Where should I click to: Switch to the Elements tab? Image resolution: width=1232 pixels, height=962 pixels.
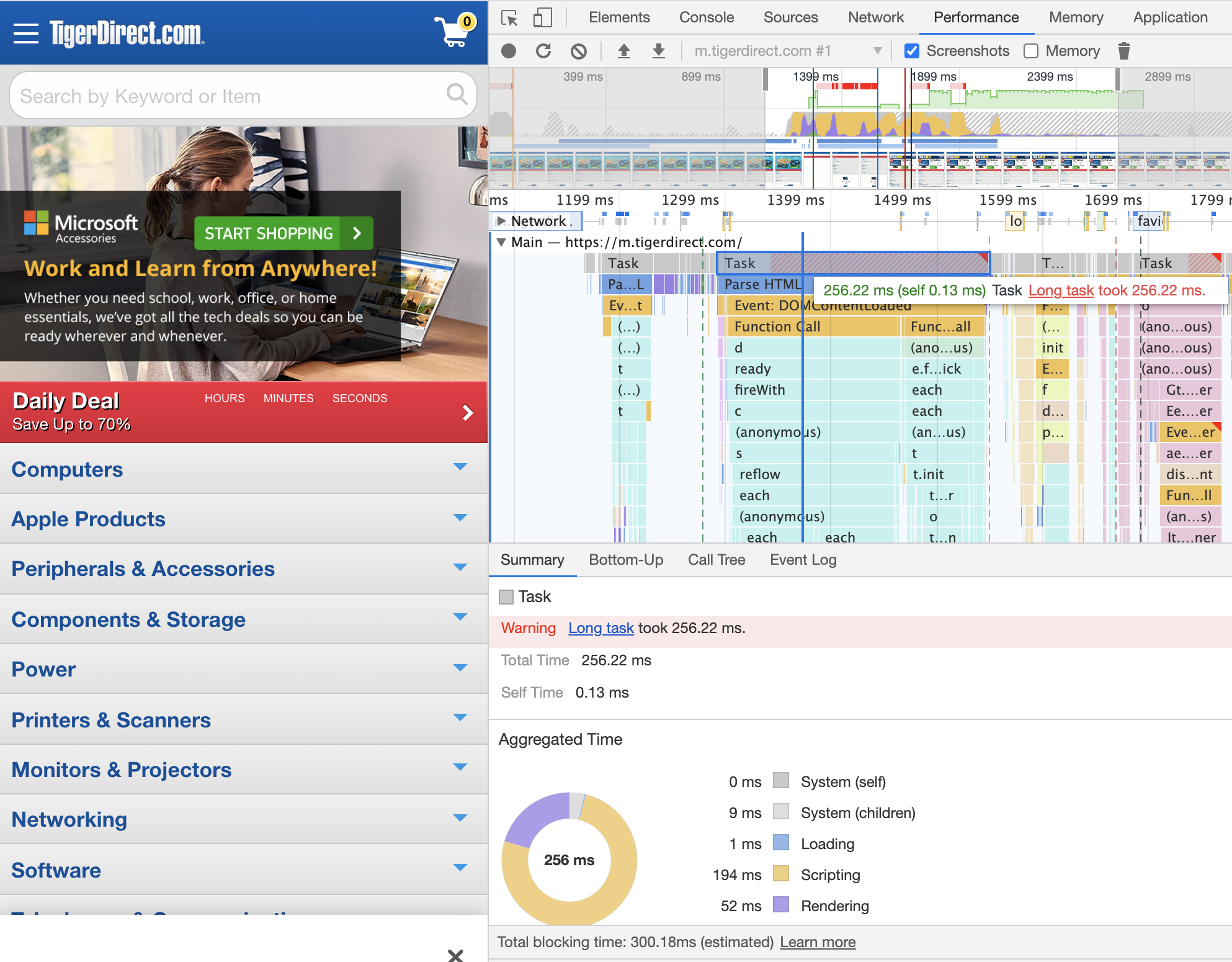tap(619, 17)
